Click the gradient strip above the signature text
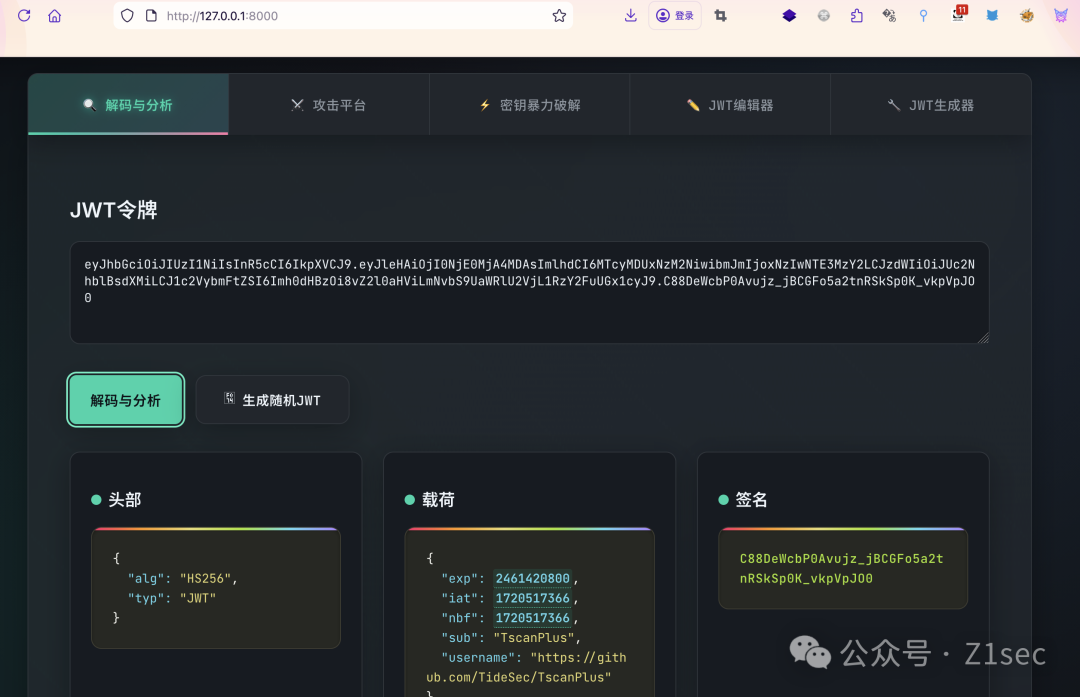Image resolution: width=1080 pixels, height=697 pixels. tap(842, 527)
